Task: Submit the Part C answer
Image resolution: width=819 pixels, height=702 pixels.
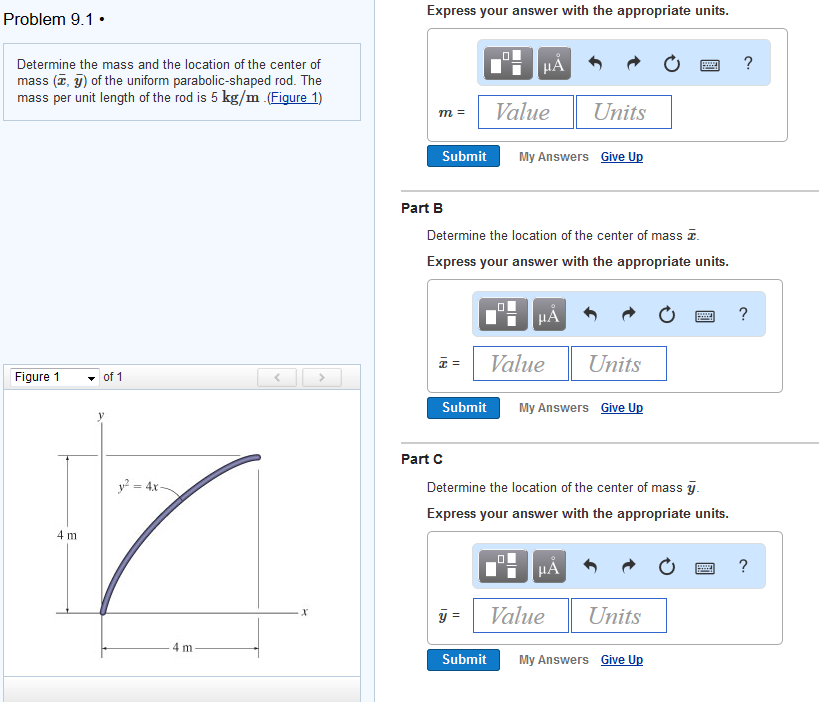Action: click(x=463, y=660)
